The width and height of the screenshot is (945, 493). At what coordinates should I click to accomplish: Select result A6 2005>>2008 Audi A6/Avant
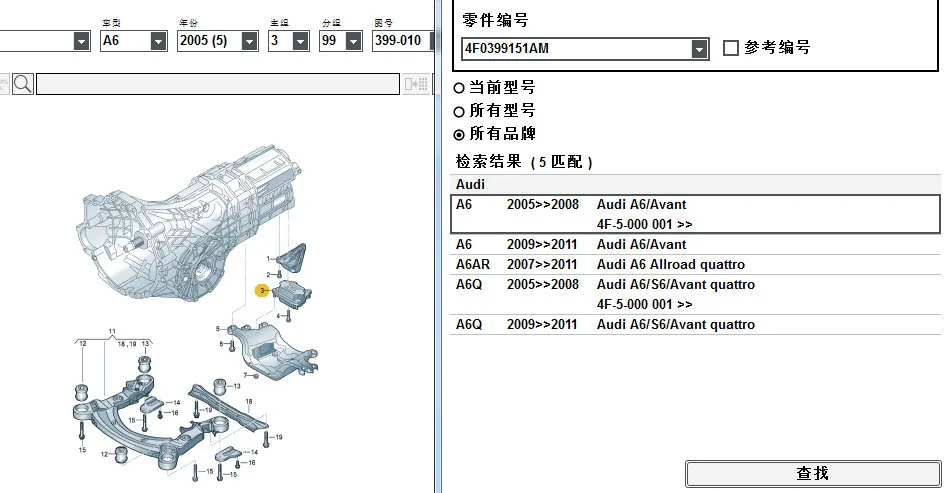point(695,214)
